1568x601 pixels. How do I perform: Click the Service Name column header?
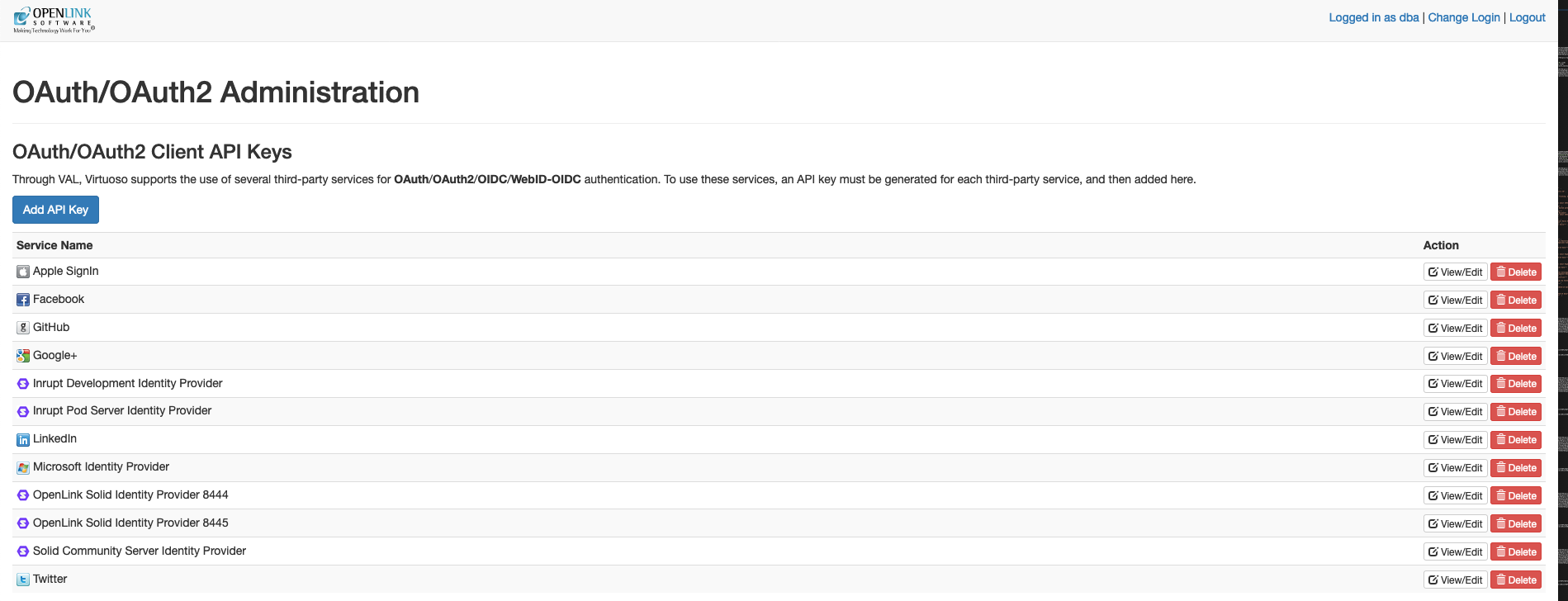pyautogui.click(x=54, y=245)
